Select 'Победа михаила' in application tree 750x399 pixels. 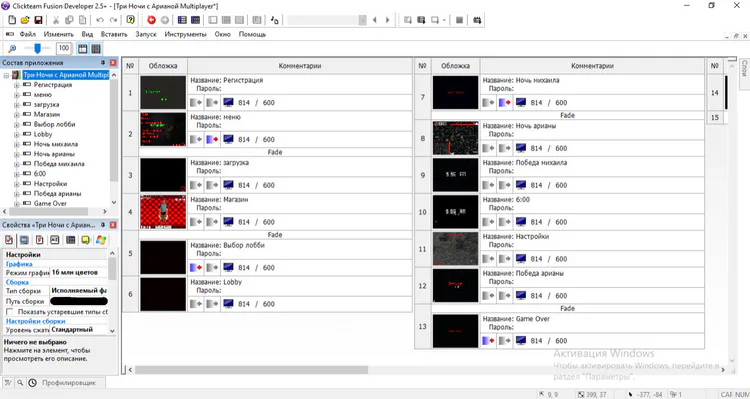tap(59, 164)
